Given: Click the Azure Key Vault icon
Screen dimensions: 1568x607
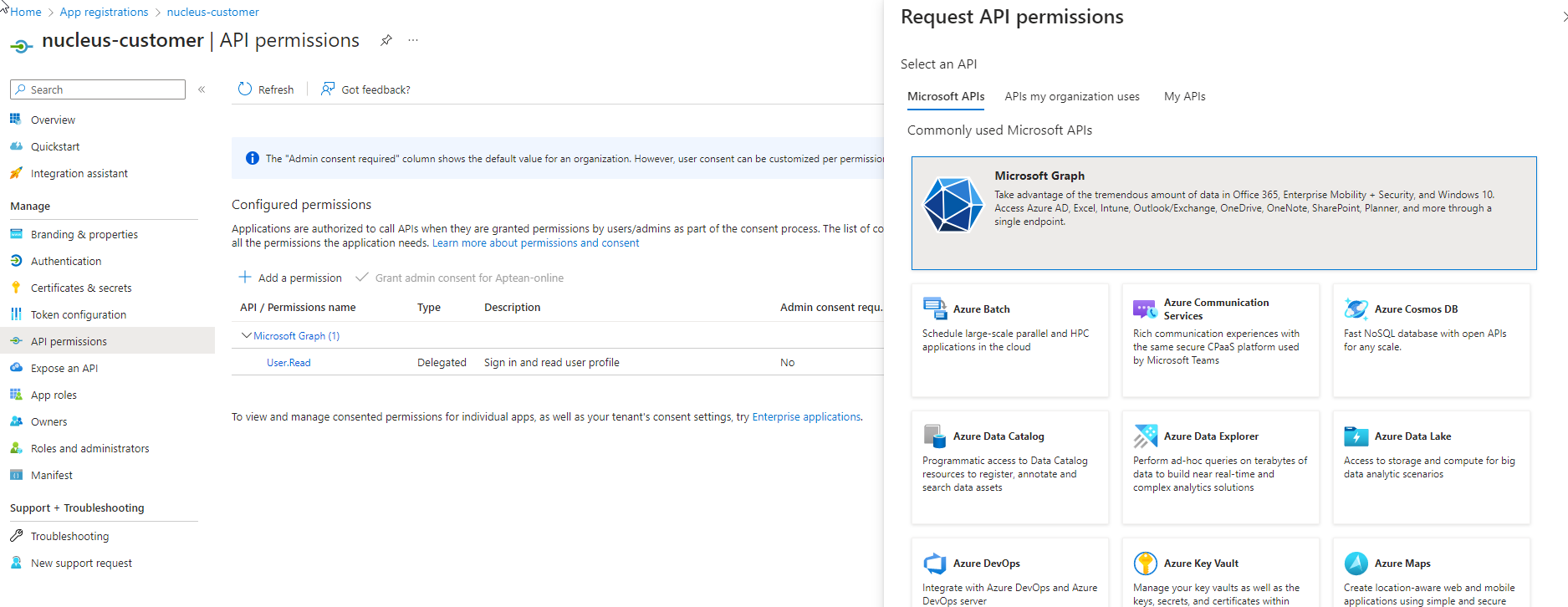Looking at the screenshot, I should 1146,563.
